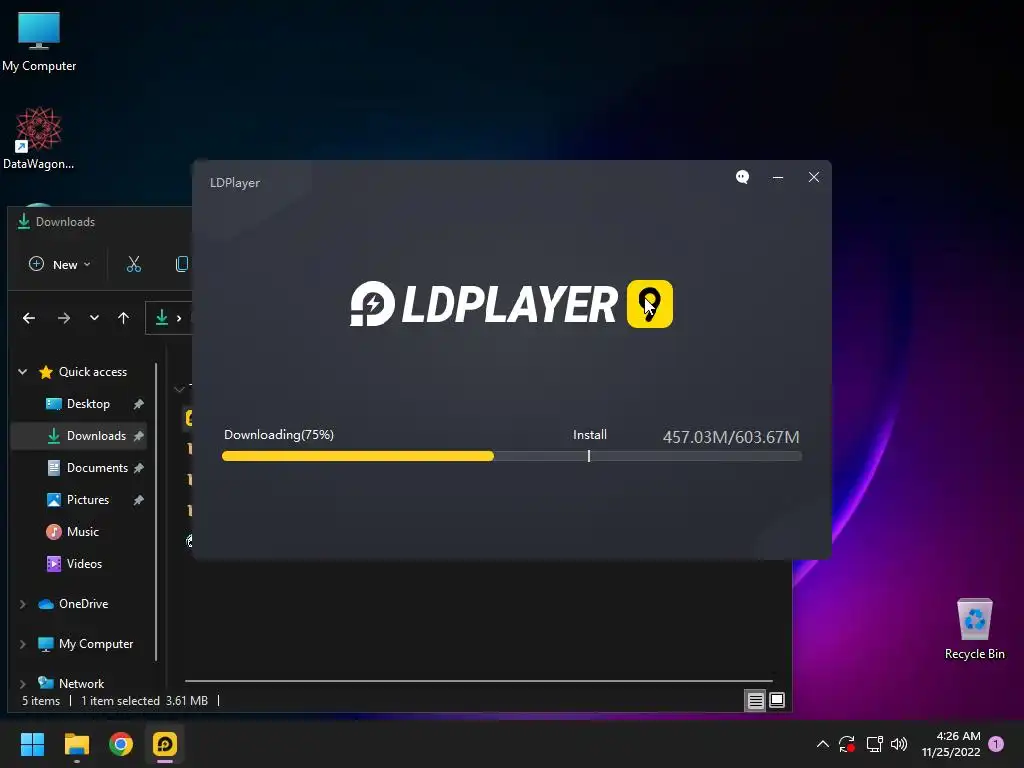Open the Windows Start menu
Image resolution: width=1024 pixels, height=768 pixels.
[32, 744]
